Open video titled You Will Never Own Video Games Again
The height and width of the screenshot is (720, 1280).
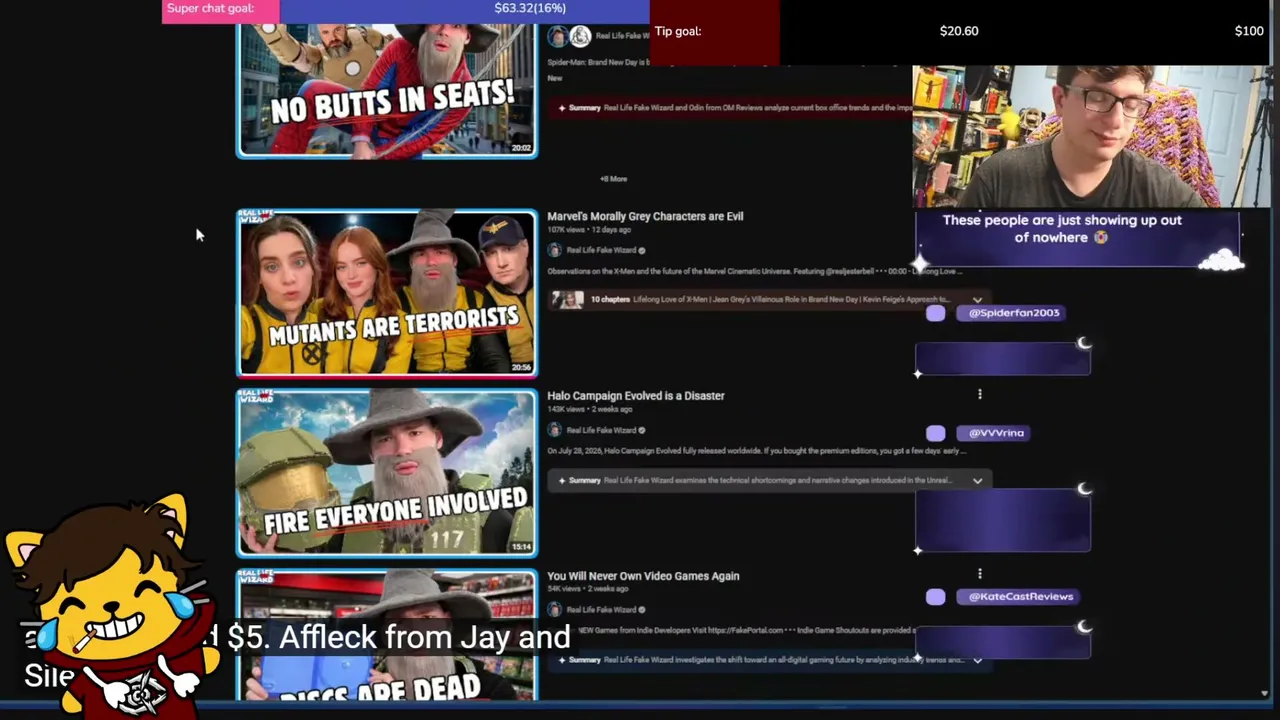643,576
